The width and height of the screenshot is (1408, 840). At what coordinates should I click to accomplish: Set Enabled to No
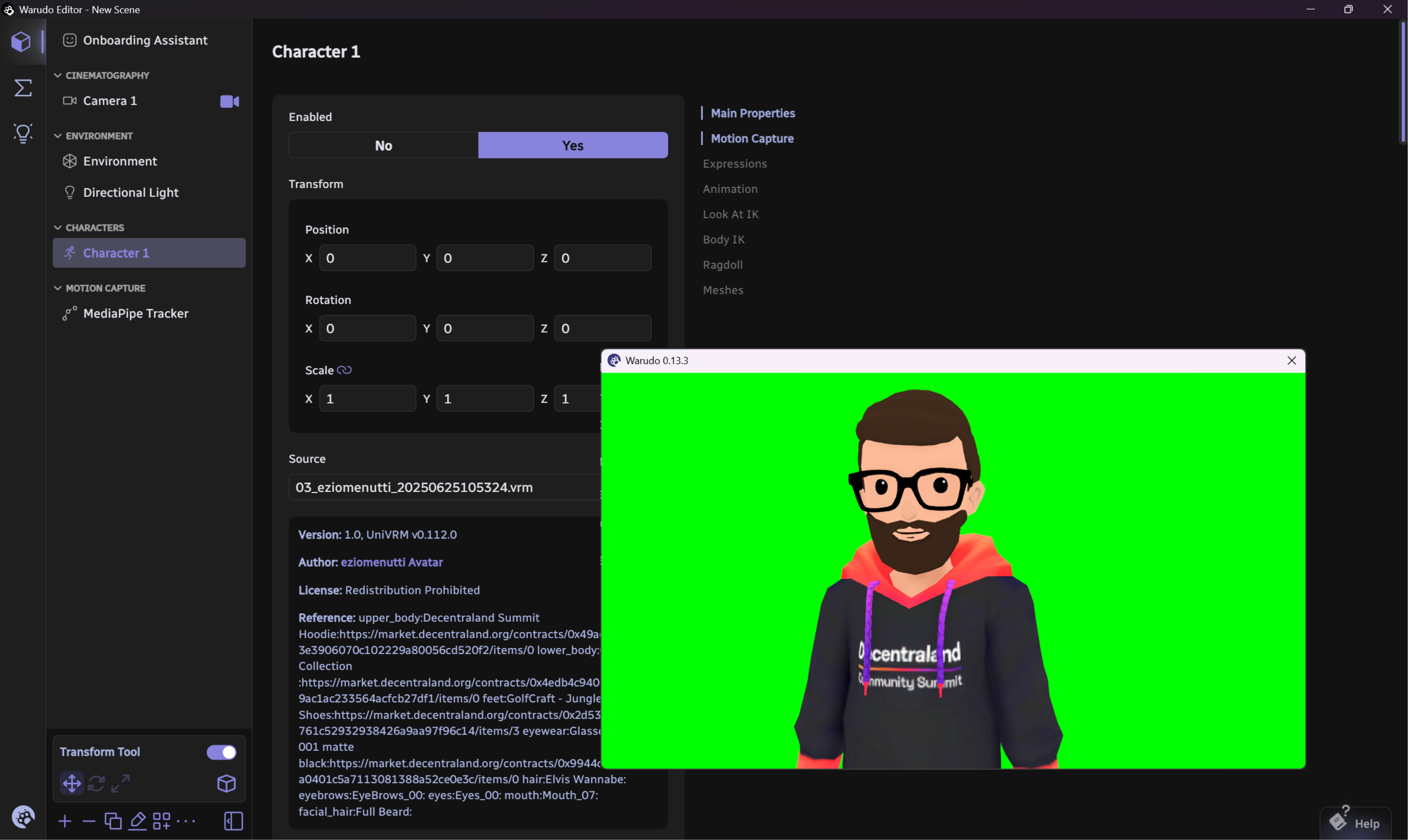(x=383, y=145)
